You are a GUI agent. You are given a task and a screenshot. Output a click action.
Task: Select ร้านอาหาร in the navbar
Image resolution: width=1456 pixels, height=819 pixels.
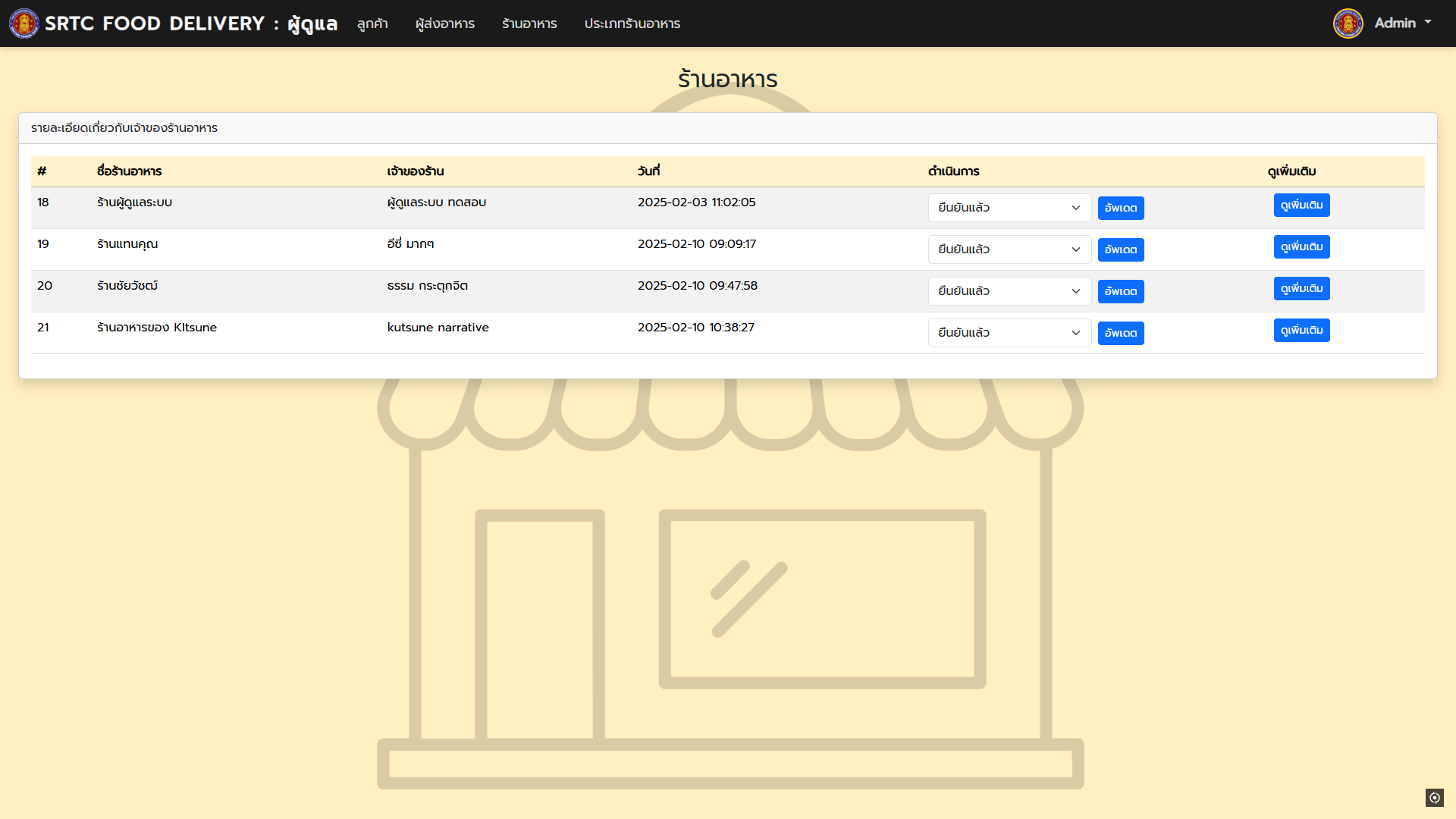pos(529,24)
